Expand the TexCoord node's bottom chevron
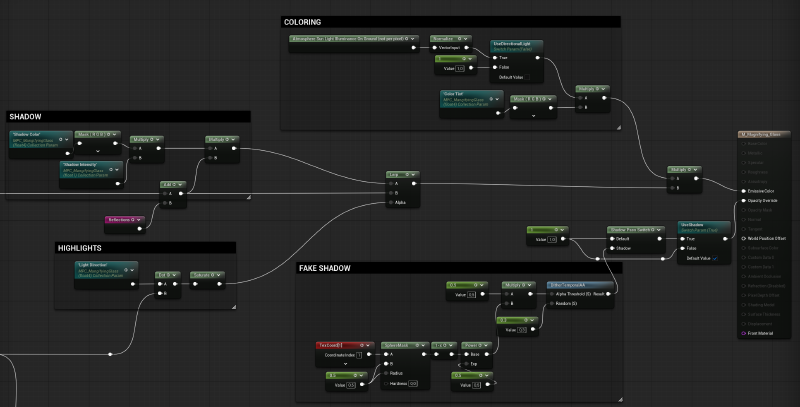 coord(343,364)
